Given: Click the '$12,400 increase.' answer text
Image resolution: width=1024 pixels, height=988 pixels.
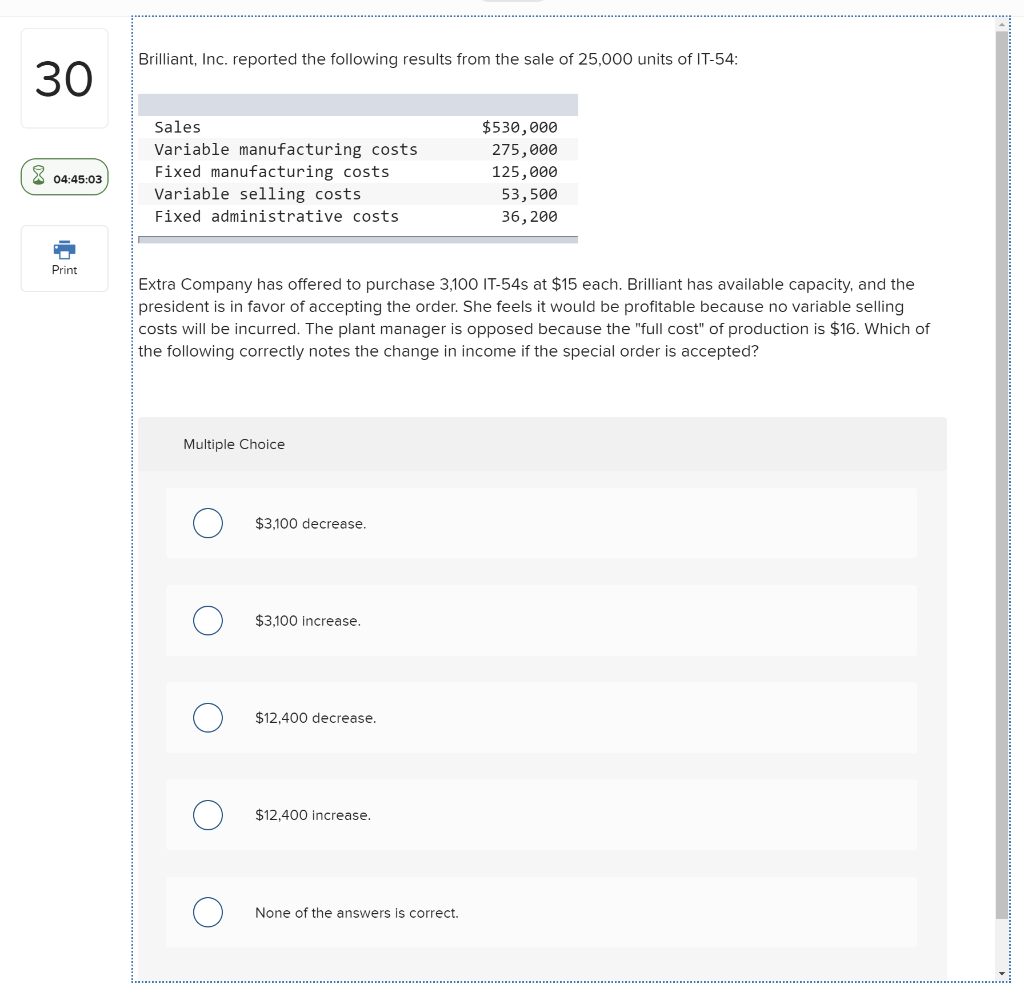Looking at the screenshot, I should [x=313, y=815].
